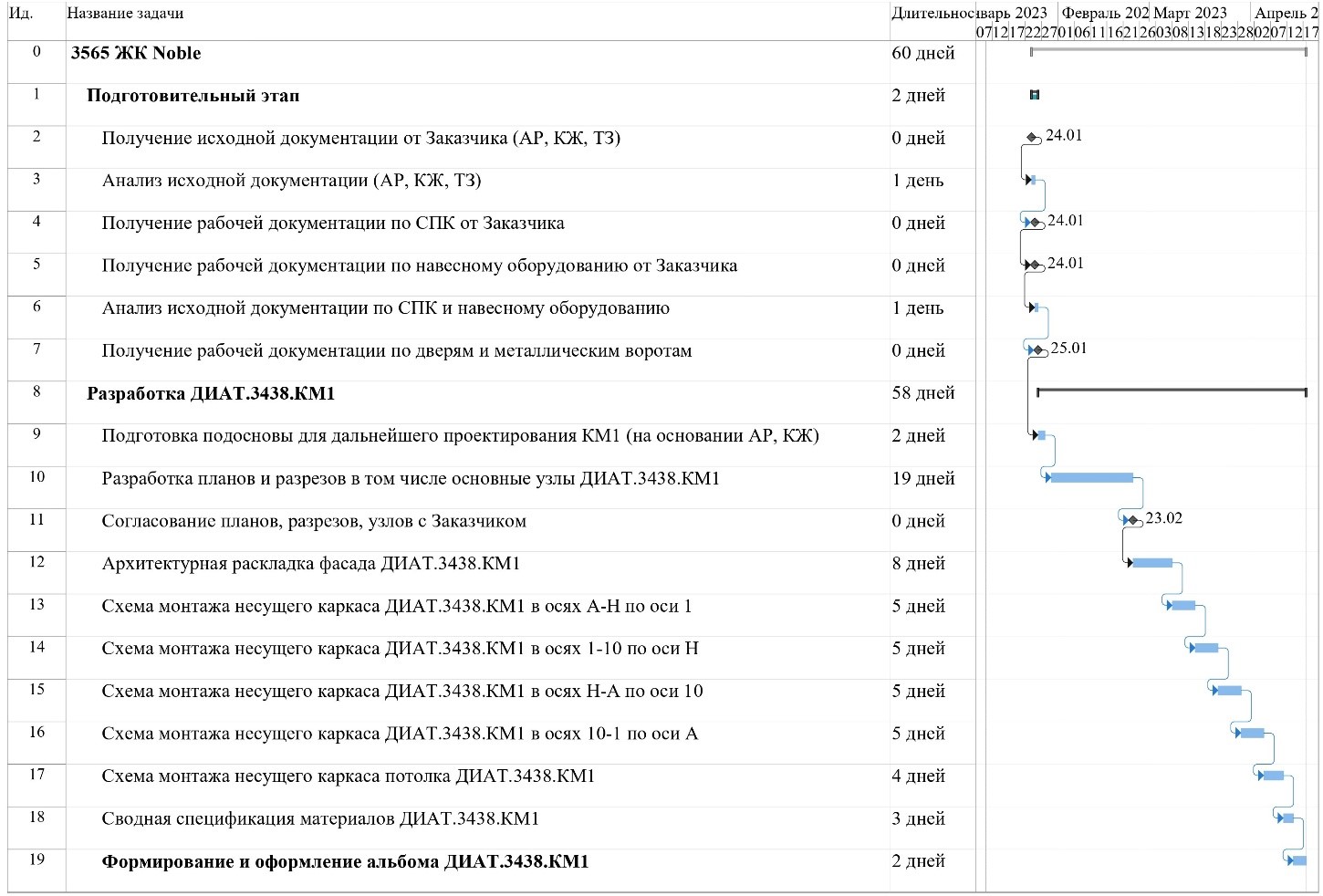Viewport: 1323px width, 896px height.
Task: Select row ID number 17
Action: 36,775
